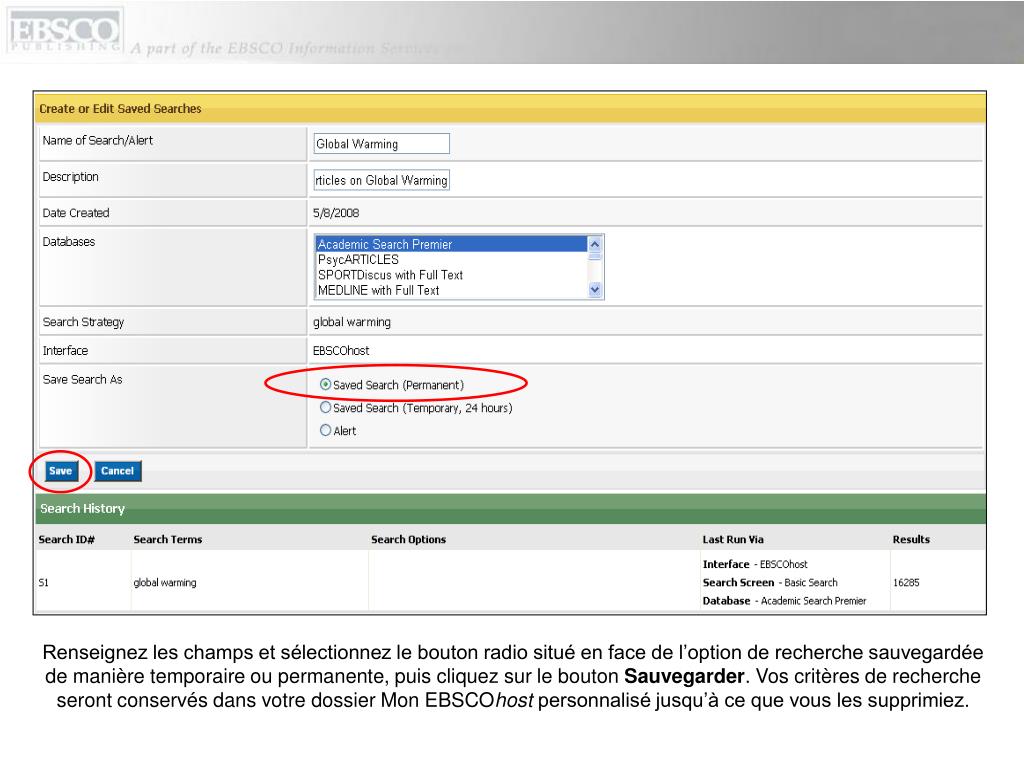Click the Search ID# column header
Screen dimensions: 1024x768
pyautogui.click(x=67, y=539)
